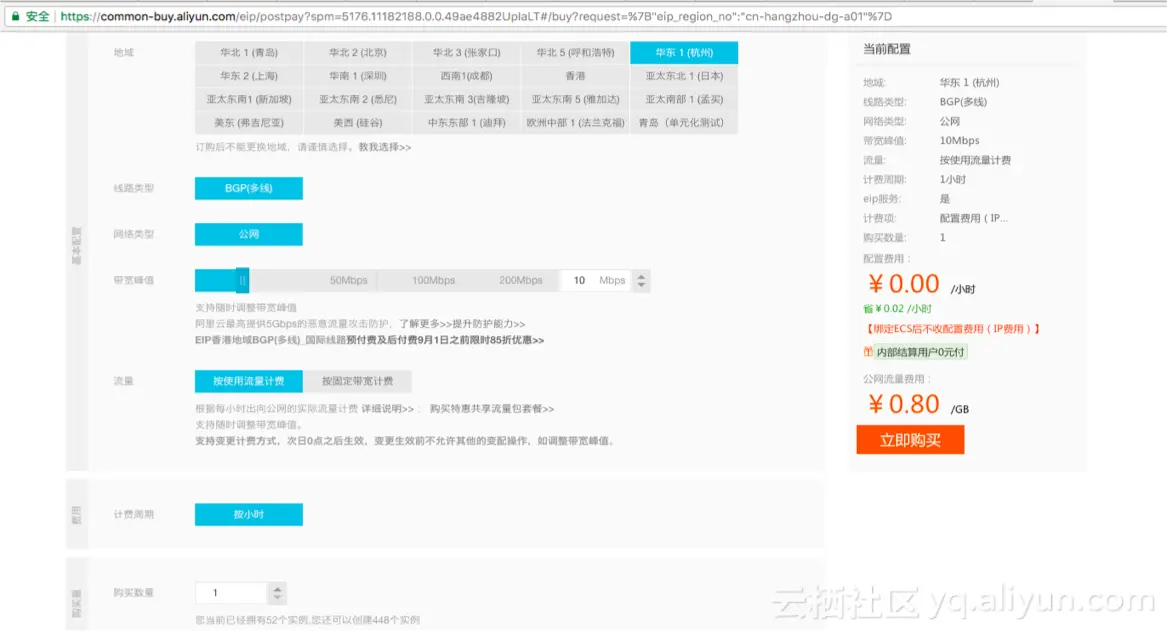1167x631 pixels.
Task: Choose region 亚太南部 1 (孟买)
Action: click(684, 99)
